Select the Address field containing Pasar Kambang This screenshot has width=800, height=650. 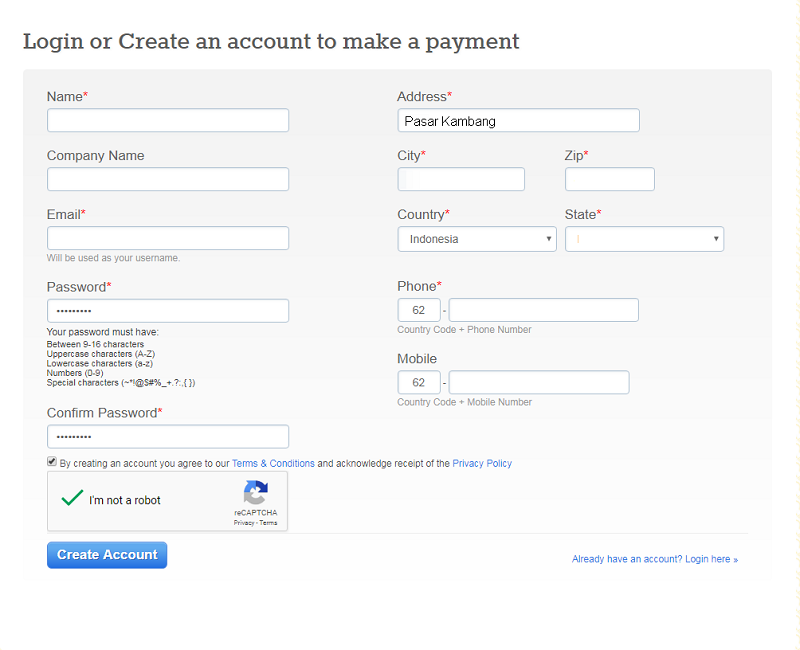(518, 119)
